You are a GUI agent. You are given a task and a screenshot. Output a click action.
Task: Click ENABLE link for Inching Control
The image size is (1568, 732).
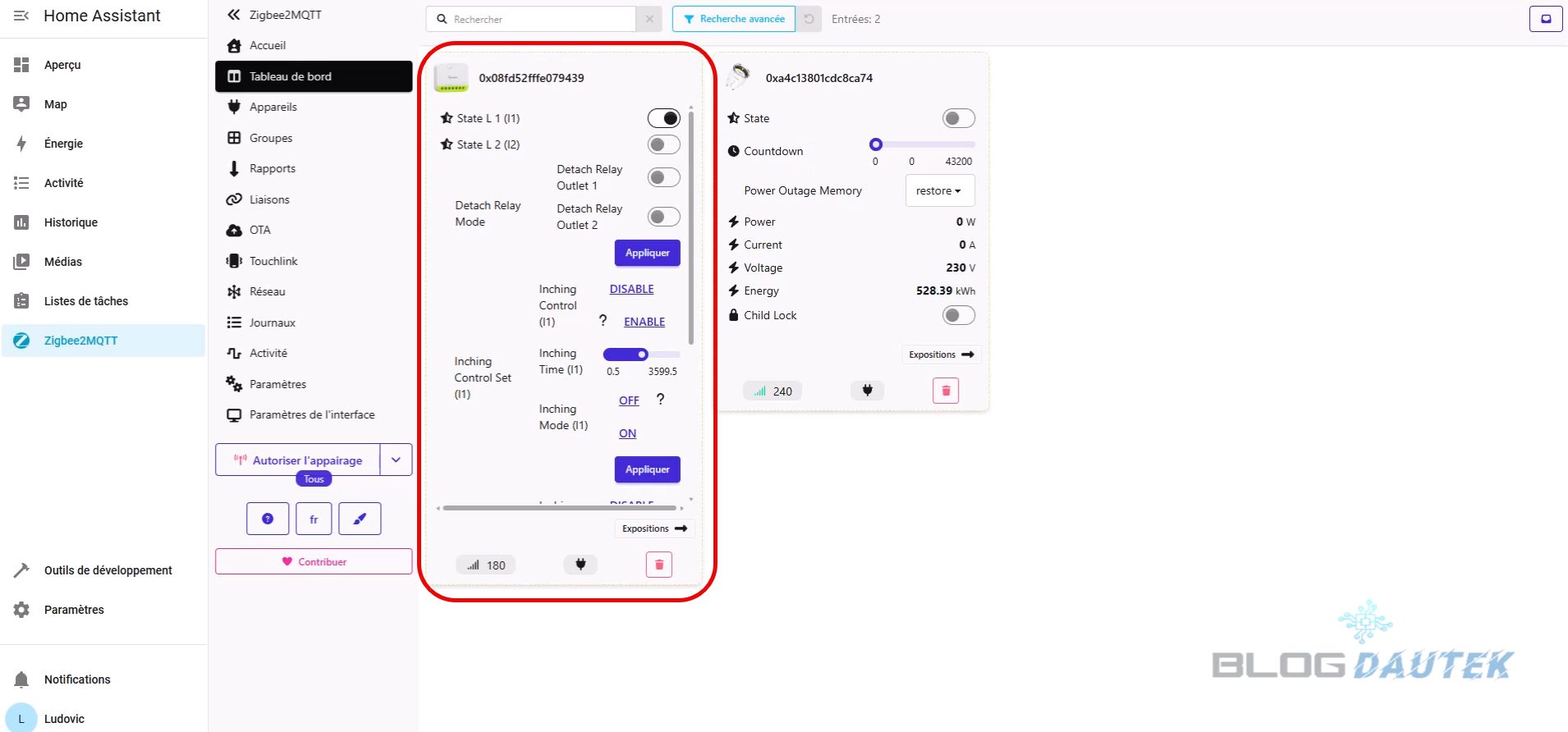[x=644, y=322]
